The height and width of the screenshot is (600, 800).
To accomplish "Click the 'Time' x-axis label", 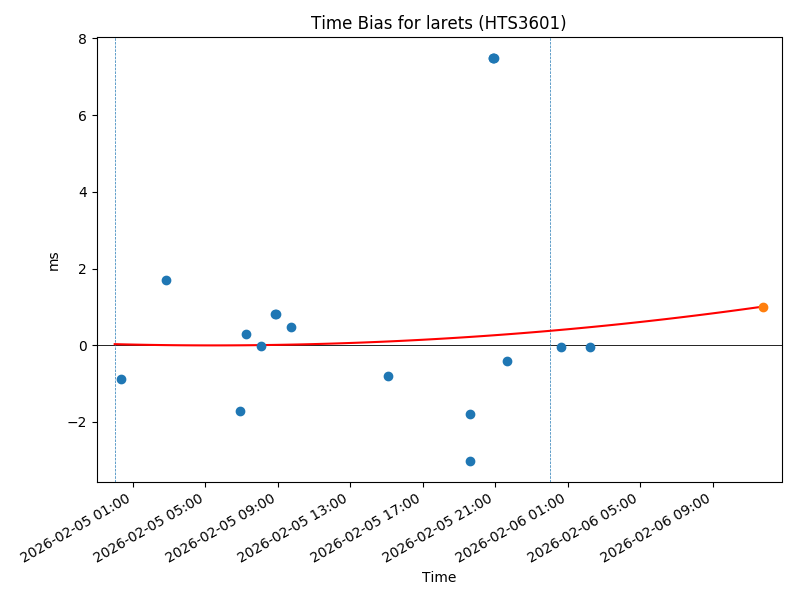I will [x=438, y=577].
